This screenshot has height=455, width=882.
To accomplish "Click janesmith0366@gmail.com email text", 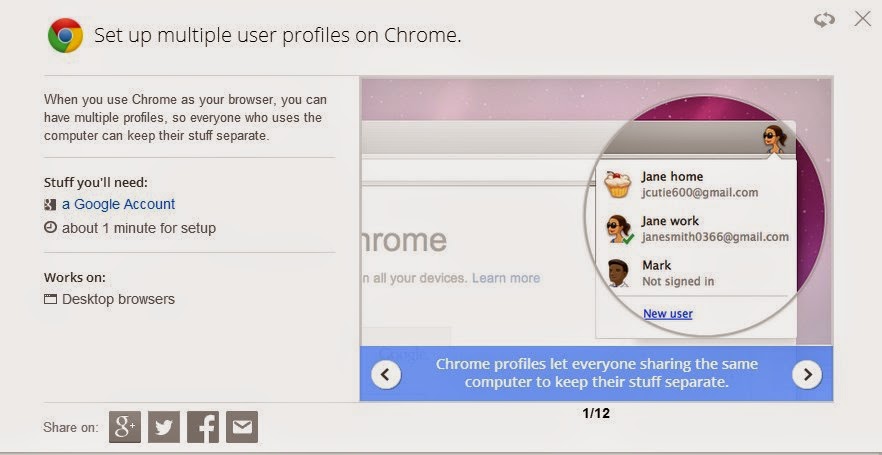I will pos(715,237).
